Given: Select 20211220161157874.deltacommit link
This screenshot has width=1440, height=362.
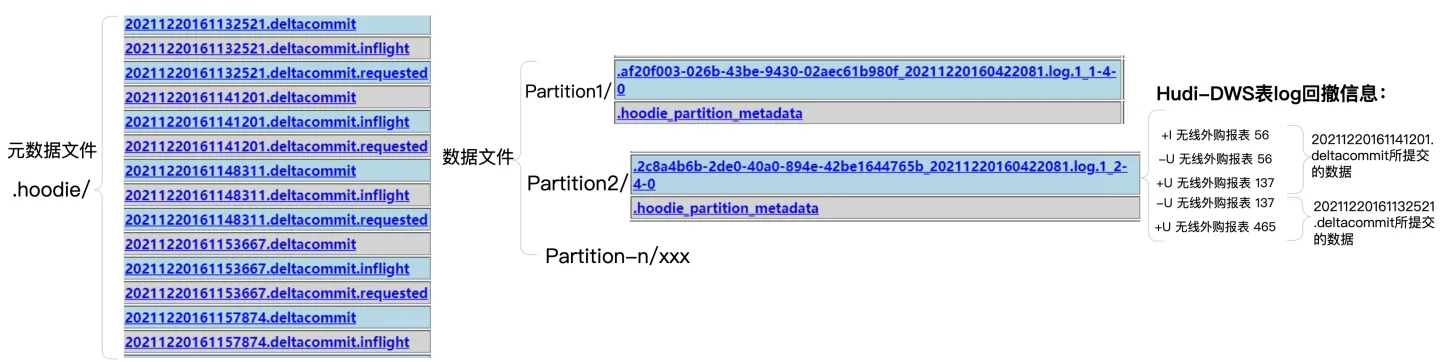Looking at the screenshot, I should 240,318.
